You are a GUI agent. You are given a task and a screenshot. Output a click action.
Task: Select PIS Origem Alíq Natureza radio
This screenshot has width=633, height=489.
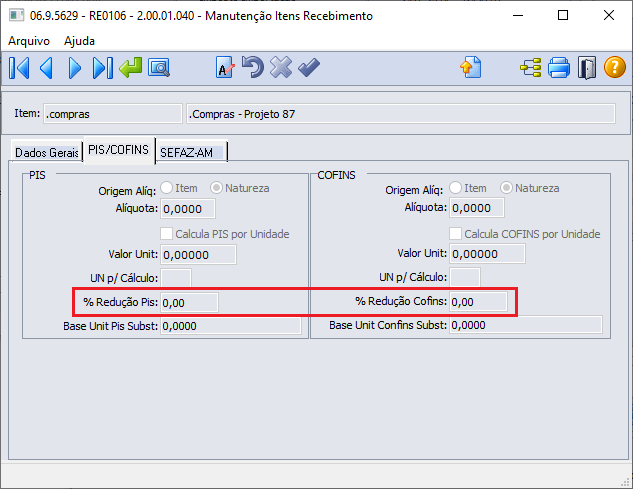(x=216, y=188)
